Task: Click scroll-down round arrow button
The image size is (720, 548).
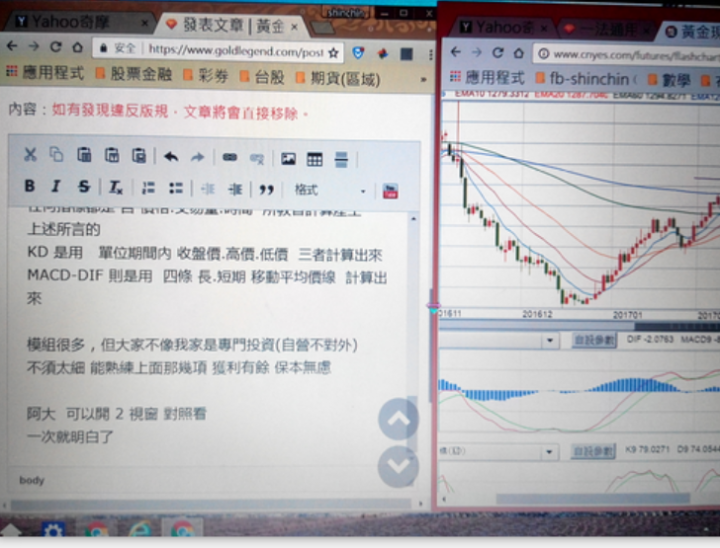Action: click(x=398, y=466)
